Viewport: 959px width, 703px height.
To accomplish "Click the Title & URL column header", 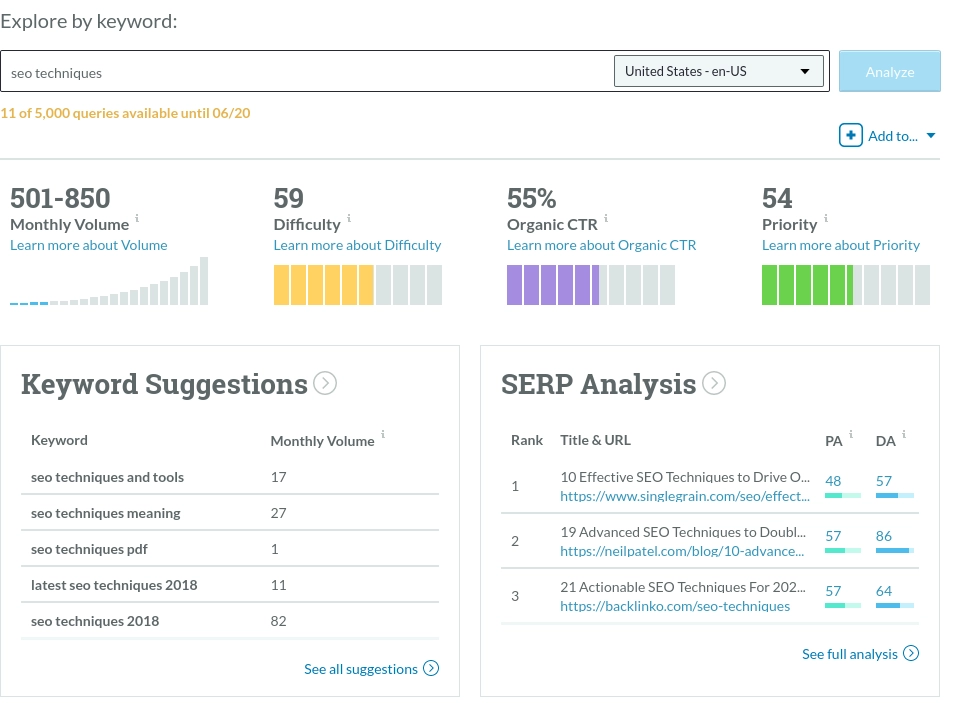I will 595,441.
